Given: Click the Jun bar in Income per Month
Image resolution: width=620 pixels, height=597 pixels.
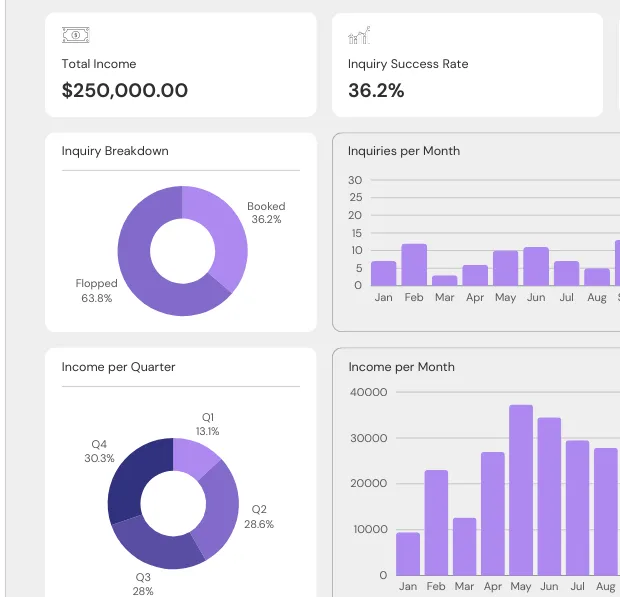Looking at the screenshot, I should (x=549, y=496).
